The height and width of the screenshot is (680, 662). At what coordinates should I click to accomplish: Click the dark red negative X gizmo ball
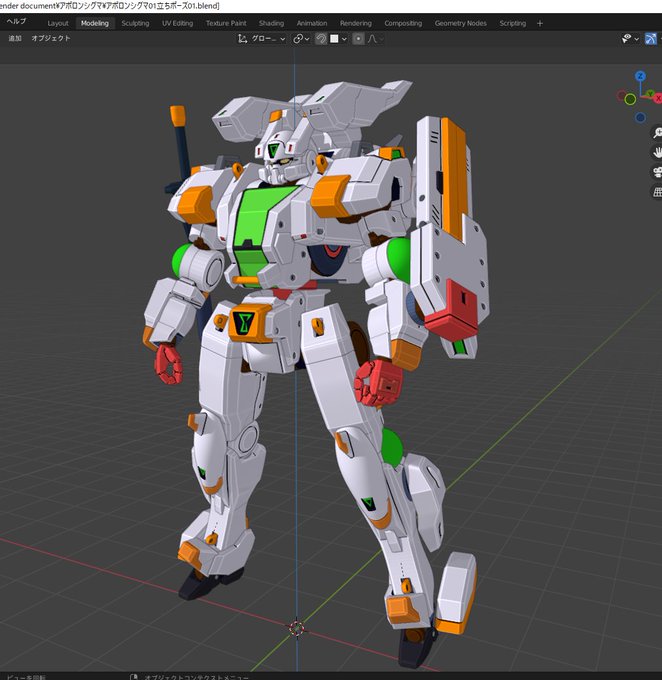(x=621, y=95)
